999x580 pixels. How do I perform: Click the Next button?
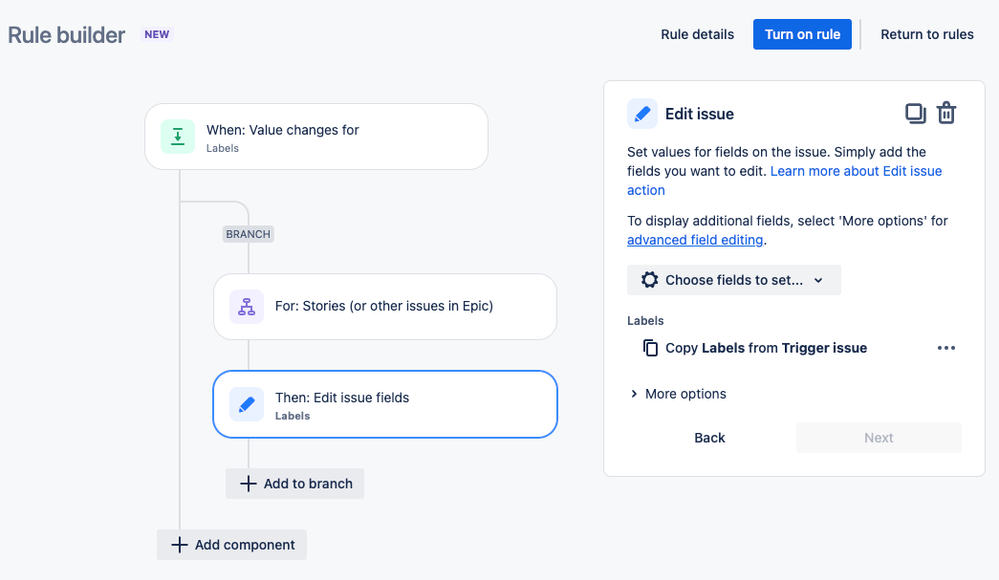point(879,438)
